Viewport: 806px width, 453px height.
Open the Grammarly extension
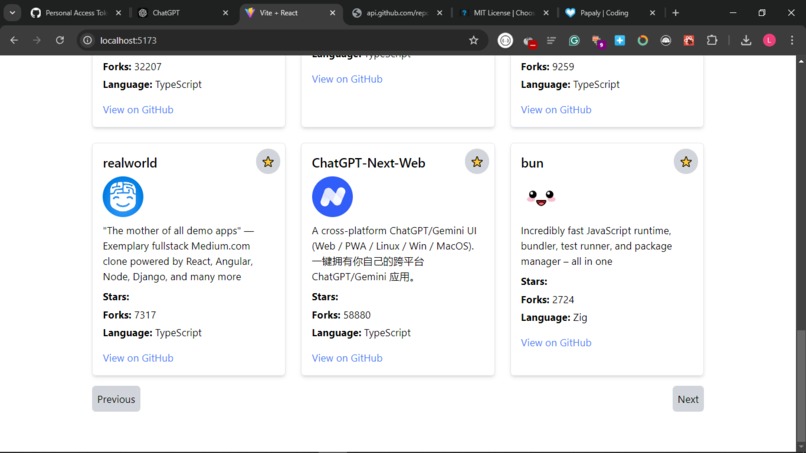pos(574,40)
